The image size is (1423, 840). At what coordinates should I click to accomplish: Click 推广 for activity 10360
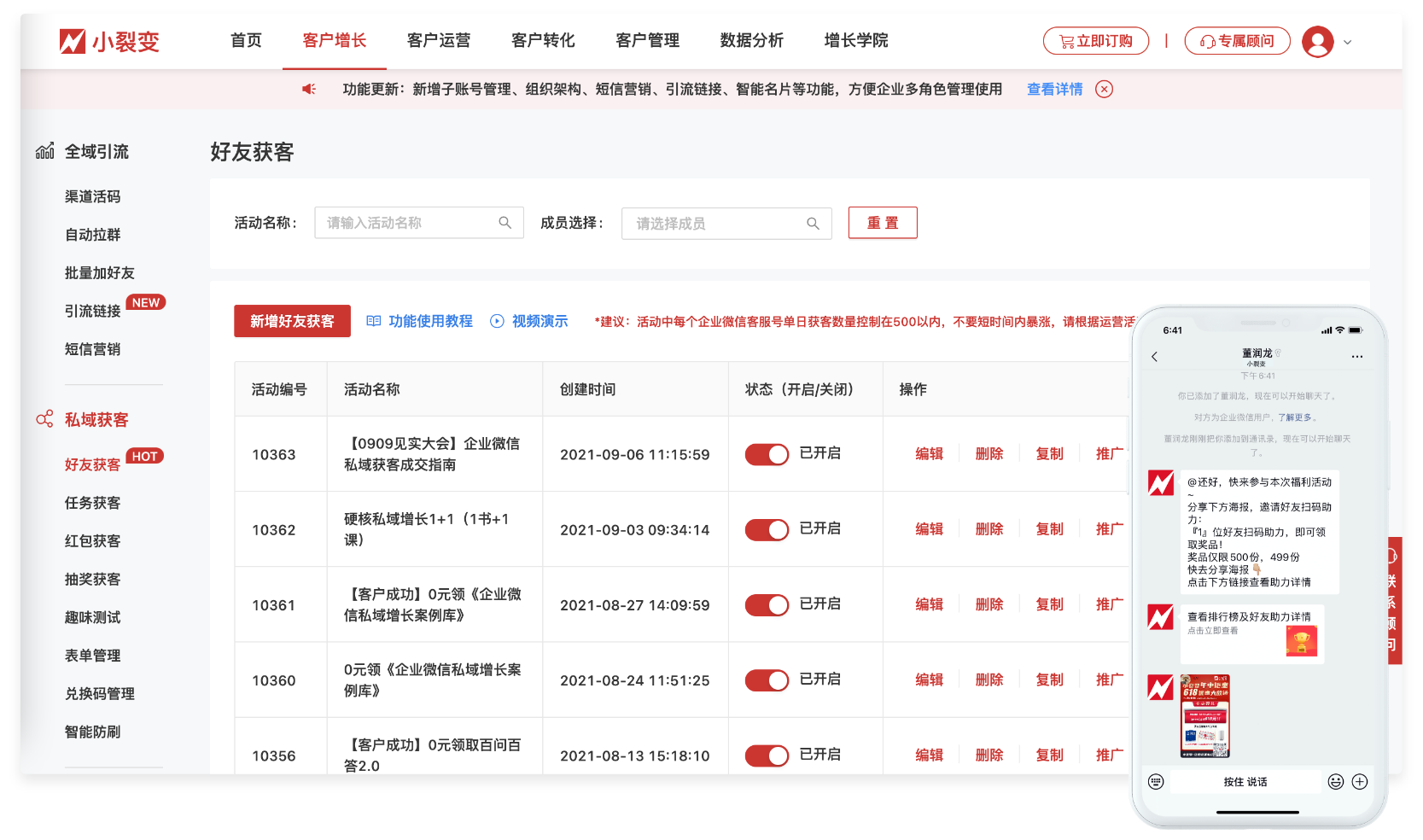click(1110, 680)
